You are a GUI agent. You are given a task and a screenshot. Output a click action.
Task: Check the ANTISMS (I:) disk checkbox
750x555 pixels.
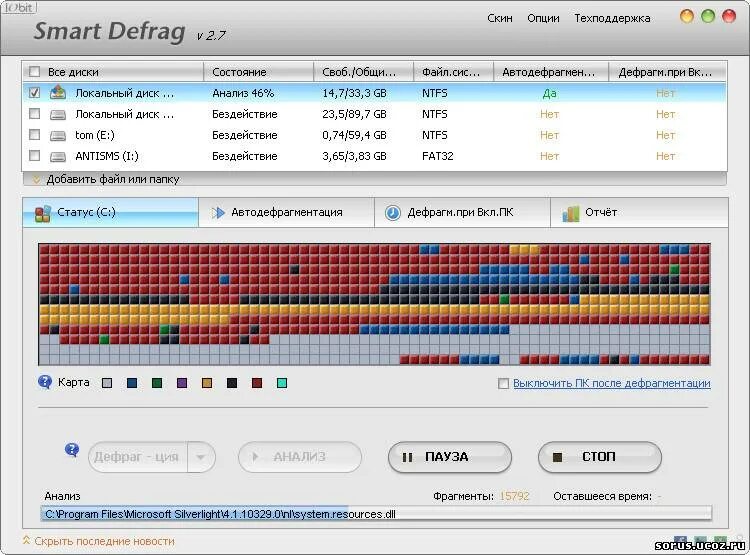point(34,156)
